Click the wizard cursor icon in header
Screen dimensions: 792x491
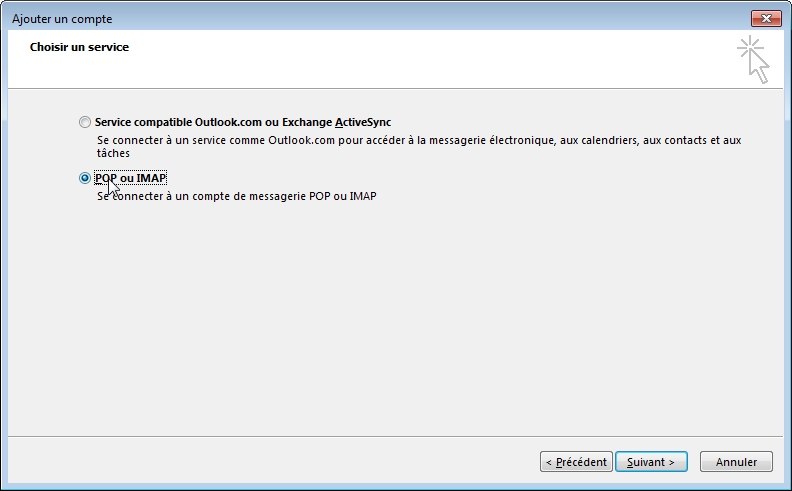(753, 60)
